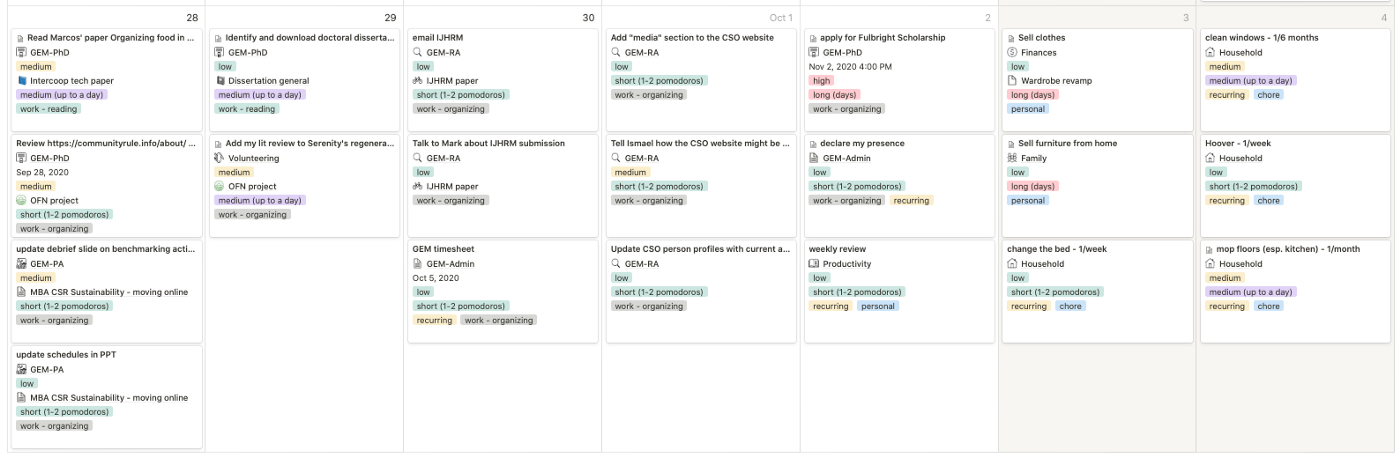Click the Wardrobe revamp page icon
The width and height of the screenshot is (1400, 457).
tap(1012, 81)
